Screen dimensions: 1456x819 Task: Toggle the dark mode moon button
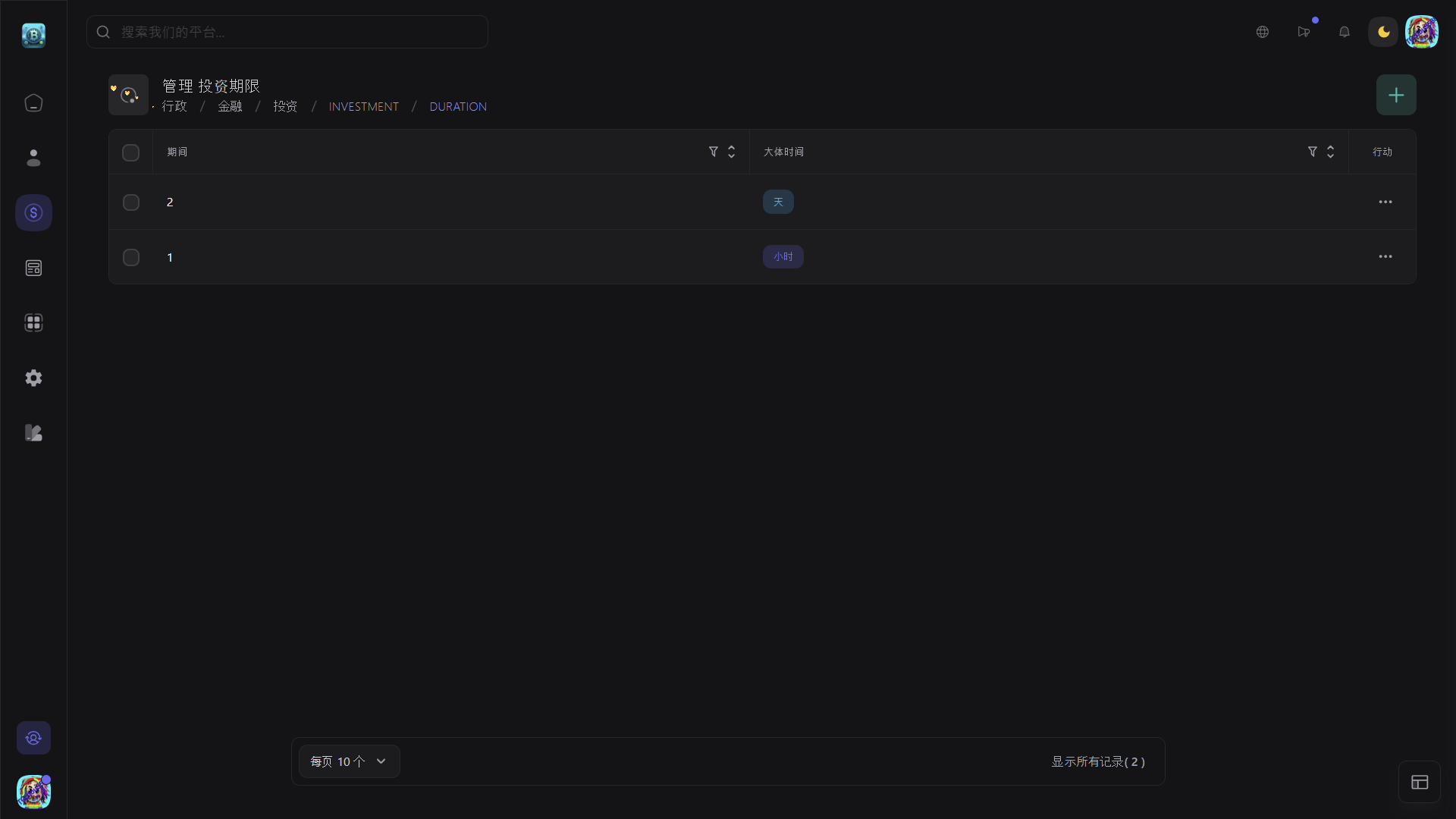point(1383,32)
